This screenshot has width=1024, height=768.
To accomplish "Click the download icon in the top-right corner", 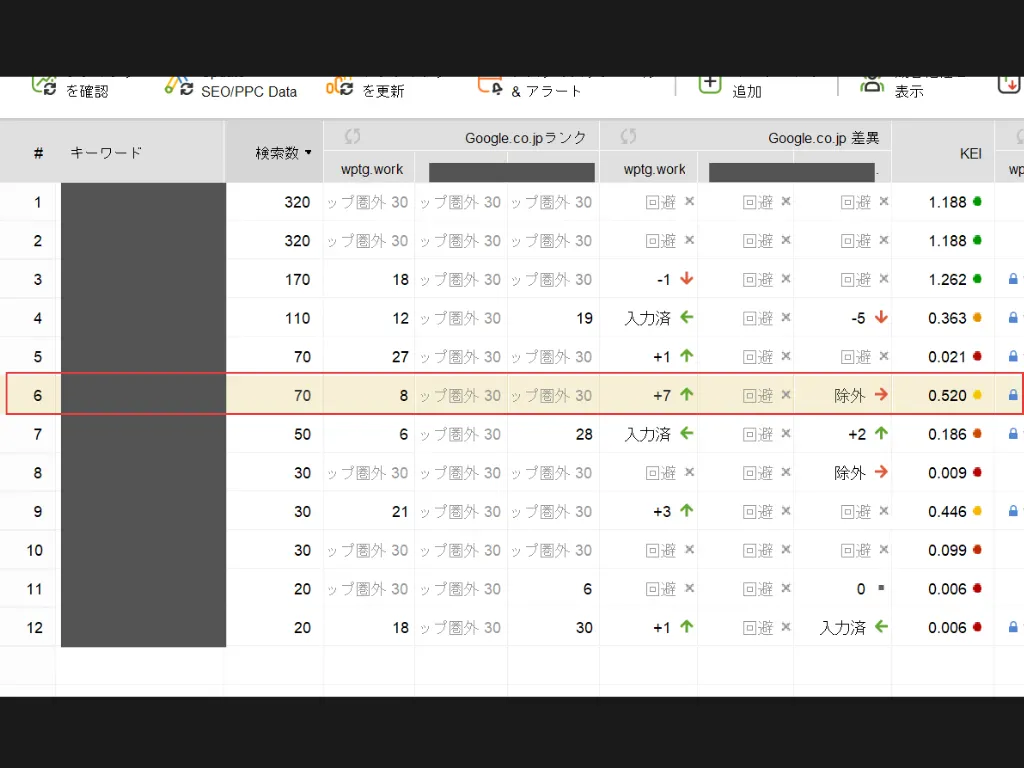I will (1009, 85).
